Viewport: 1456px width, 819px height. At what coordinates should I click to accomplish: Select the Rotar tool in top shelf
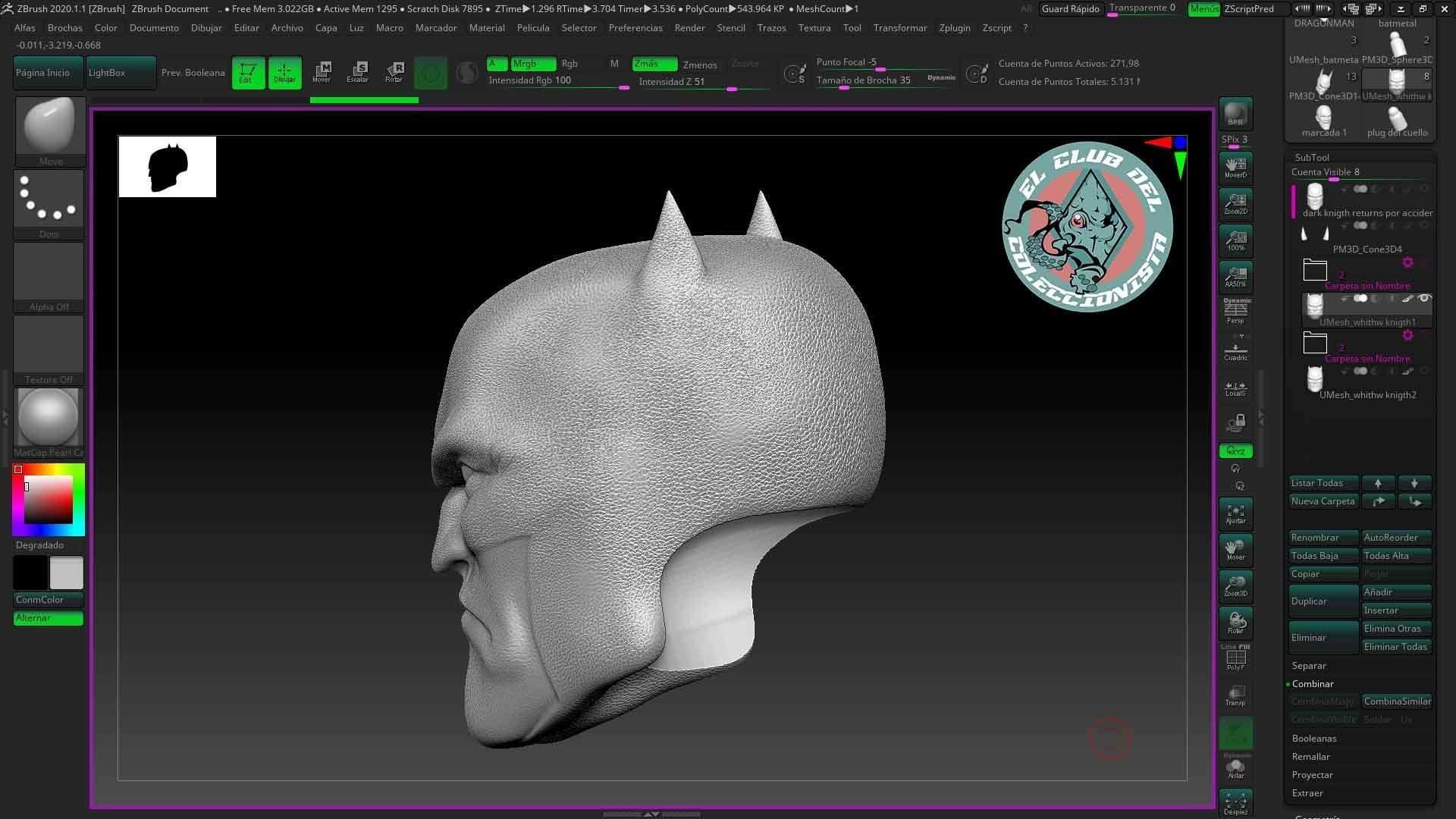(394, 73)
